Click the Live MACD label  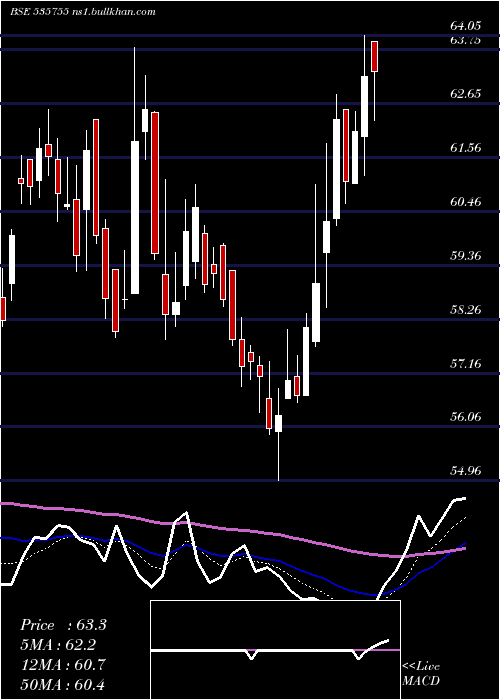pyautogui.click(x=421, y=674)
